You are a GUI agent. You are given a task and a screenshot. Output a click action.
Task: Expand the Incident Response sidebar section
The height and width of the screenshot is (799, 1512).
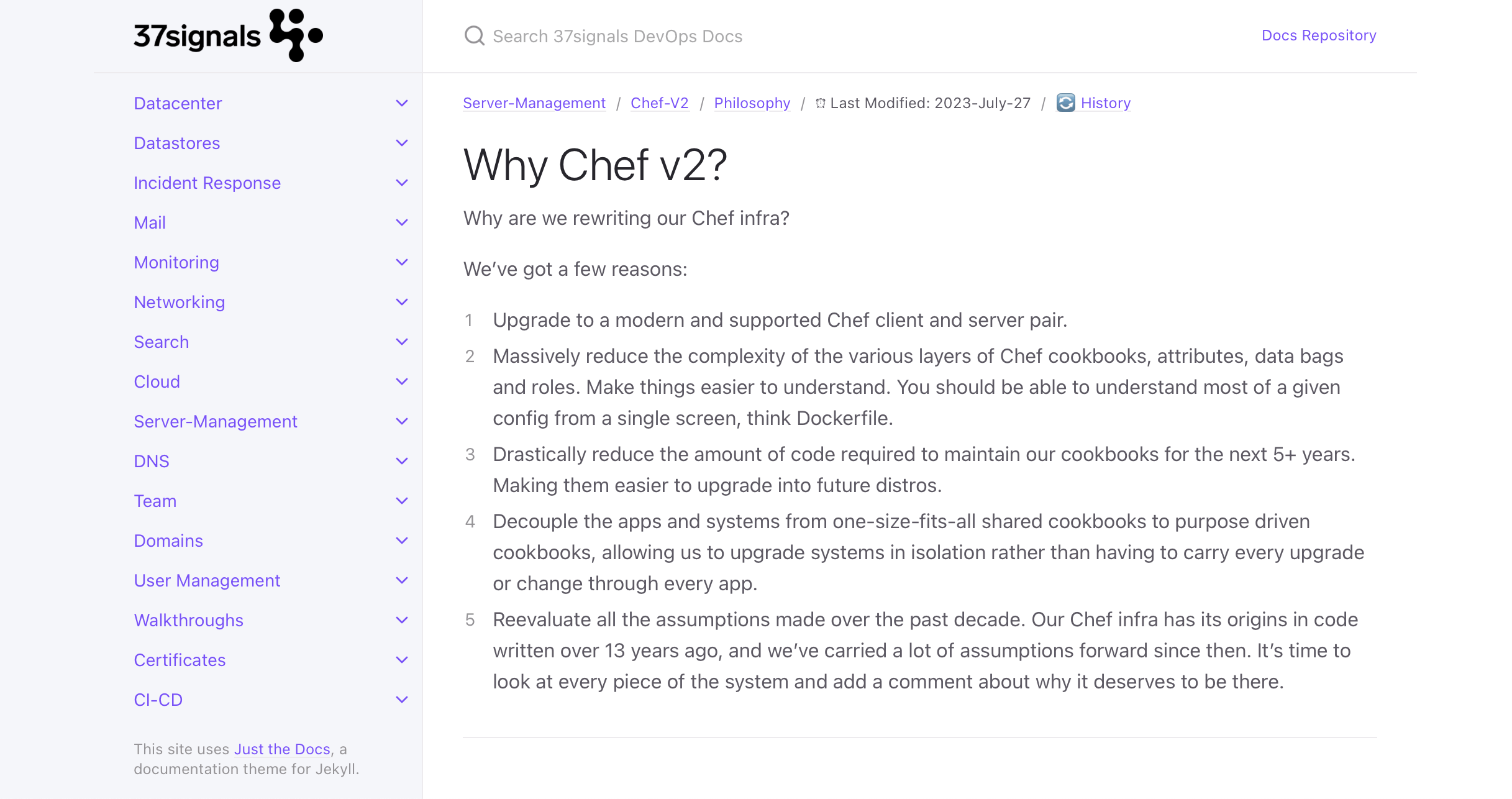point(401,183)
